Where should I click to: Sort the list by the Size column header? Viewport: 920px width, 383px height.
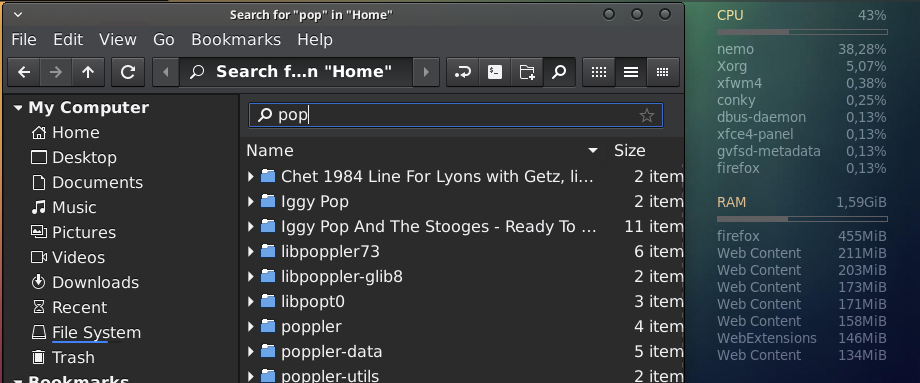point(645,151)
